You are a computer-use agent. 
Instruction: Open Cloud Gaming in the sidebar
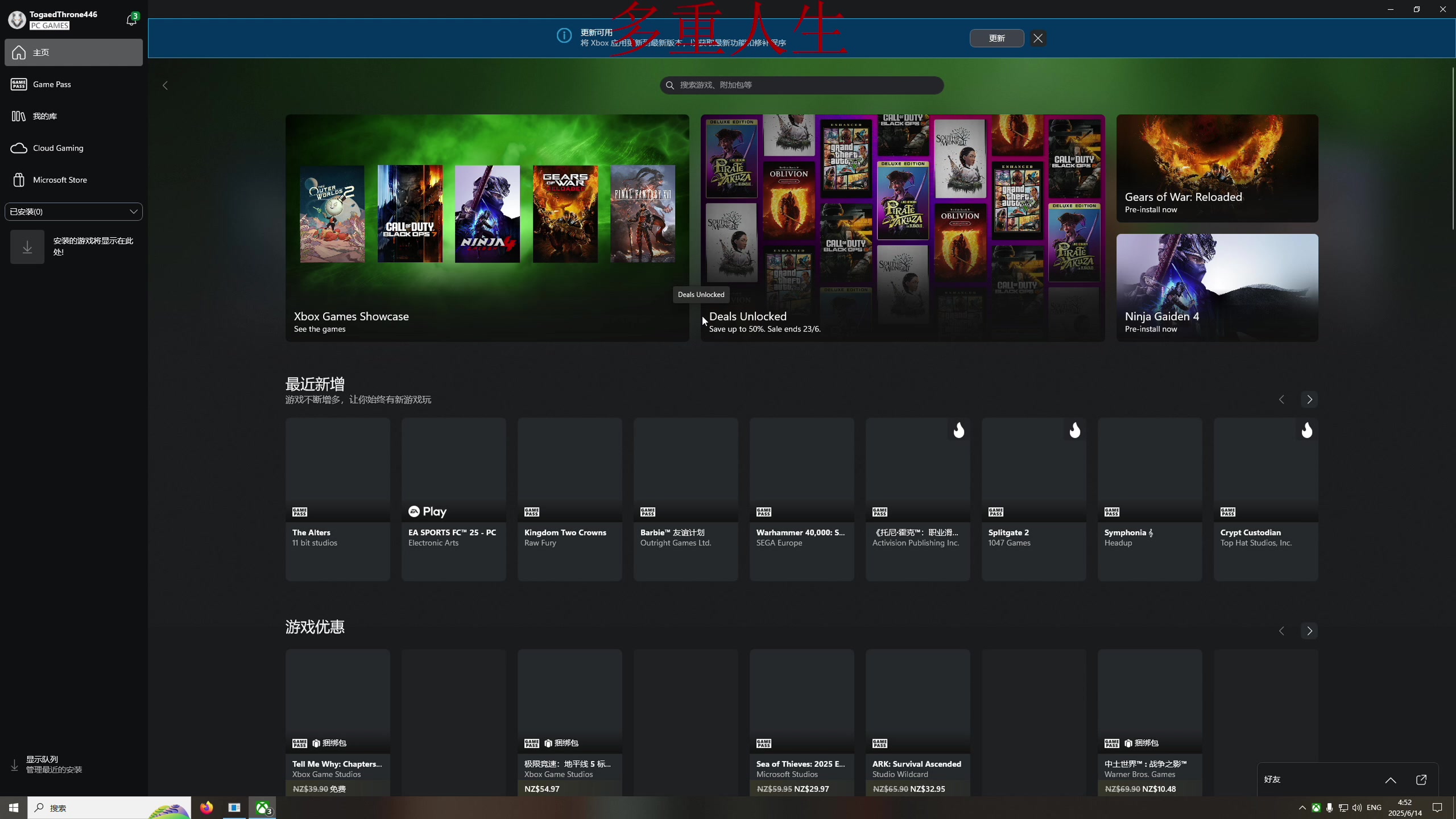coord(74,148)
